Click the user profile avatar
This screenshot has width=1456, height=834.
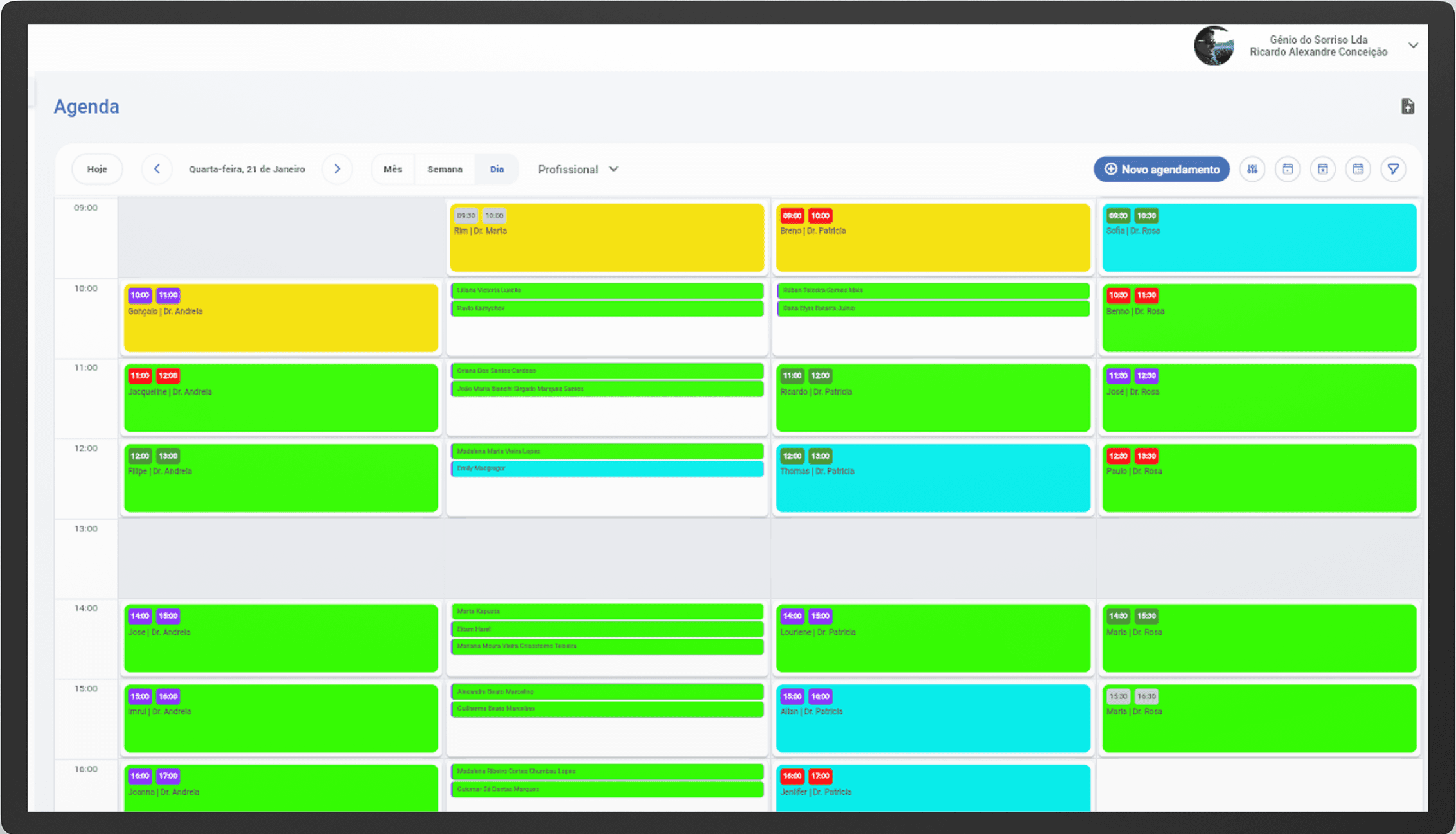[x=1214, y=46]
